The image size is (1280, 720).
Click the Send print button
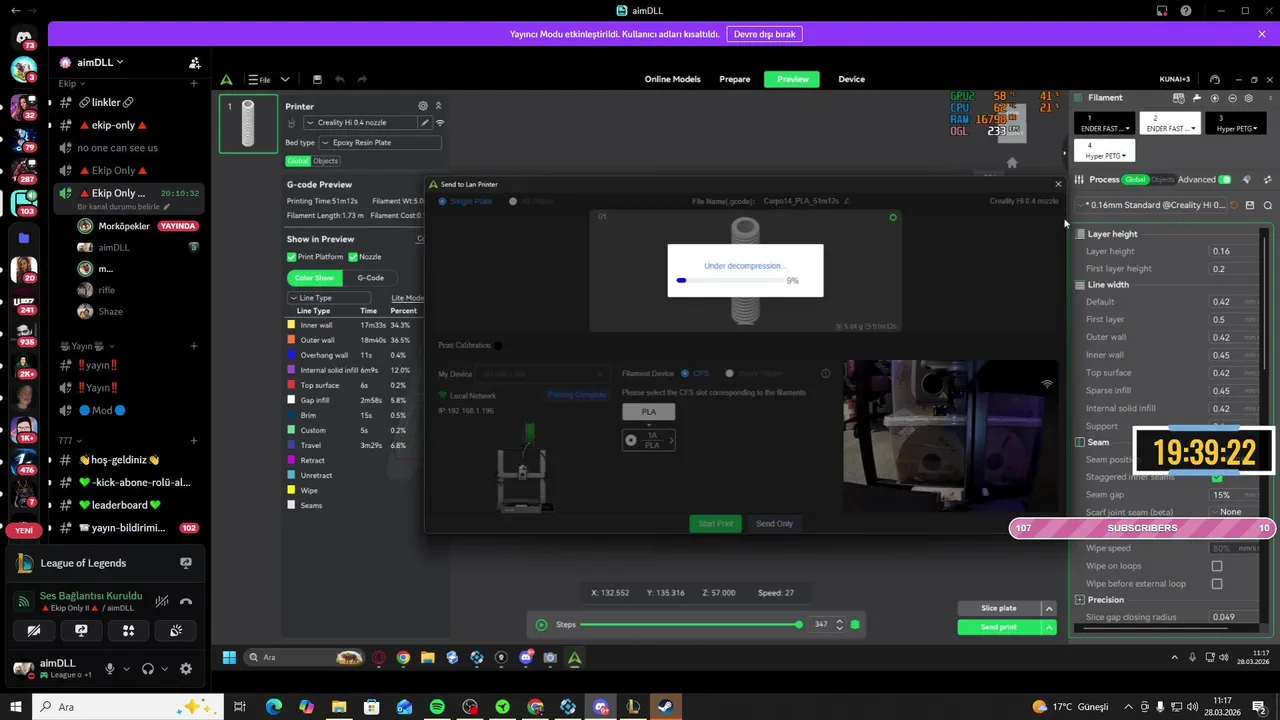pyautogui.click(x=999, y=627)
